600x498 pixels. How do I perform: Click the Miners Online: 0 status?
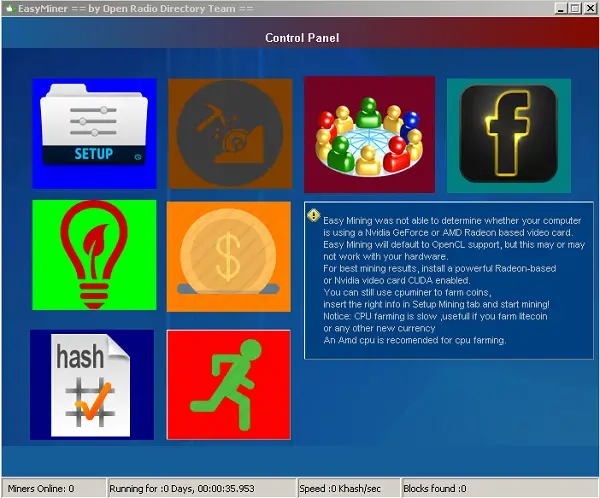pyautogui.click(x=54, y=488)
